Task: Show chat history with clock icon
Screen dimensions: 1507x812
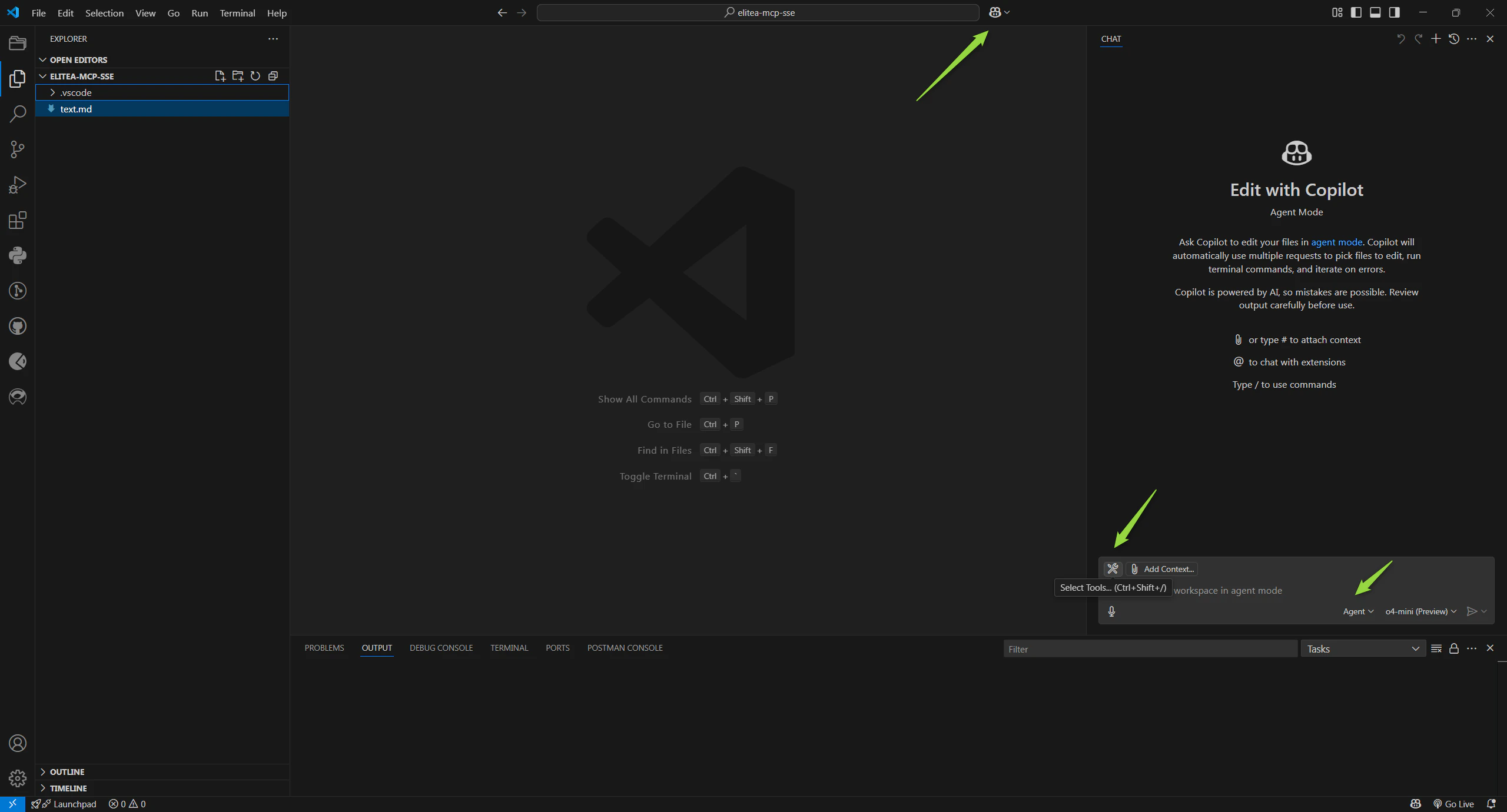Action: [1453, 39]
